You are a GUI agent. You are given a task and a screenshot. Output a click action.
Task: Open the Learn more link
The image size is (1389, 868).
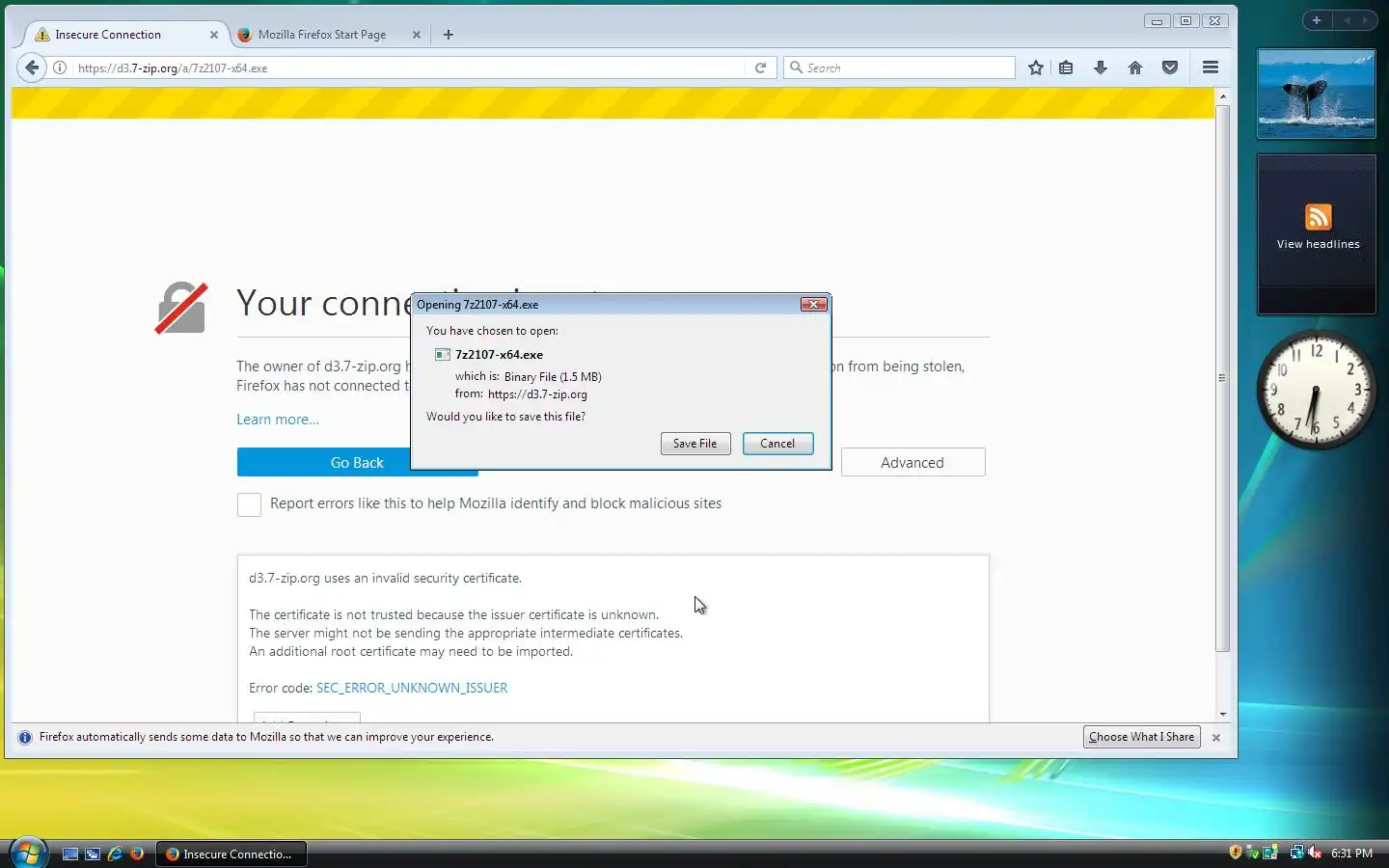pyautogui.click(x=278, y=420)
